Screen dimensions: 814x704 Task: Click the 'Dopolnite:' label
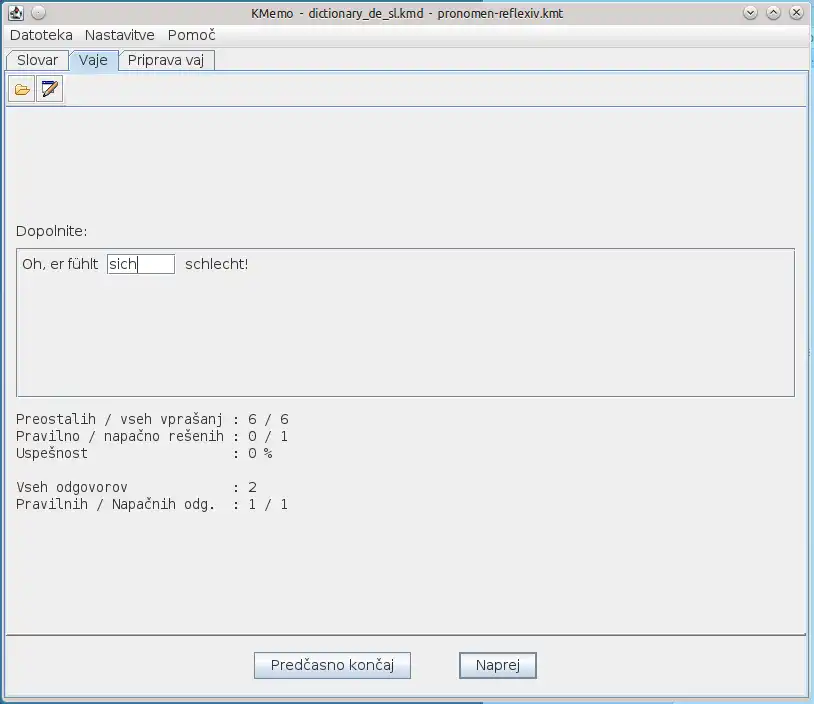51,231
